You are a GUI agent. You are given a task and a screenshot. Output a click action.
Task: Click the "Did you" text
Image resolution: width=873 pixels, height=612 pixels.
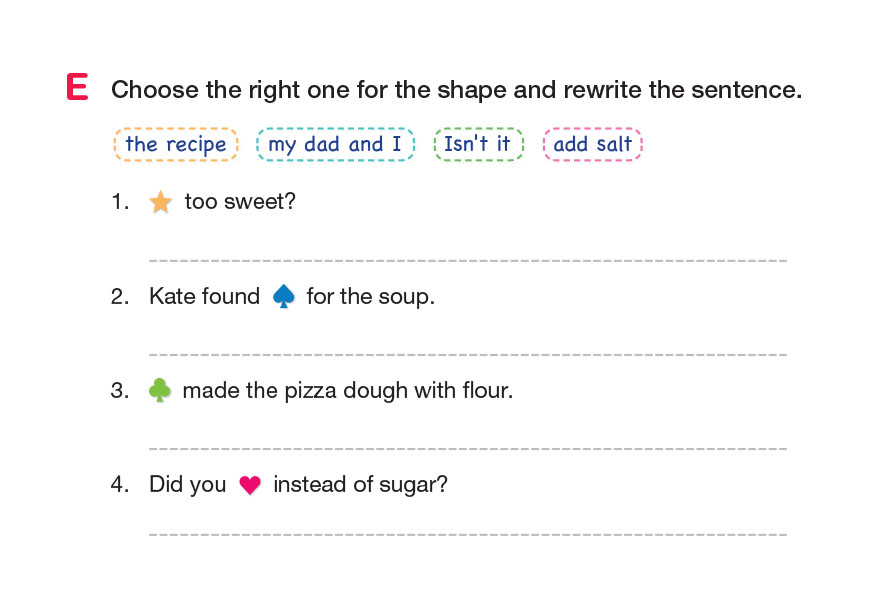click(x=188, y=485)
